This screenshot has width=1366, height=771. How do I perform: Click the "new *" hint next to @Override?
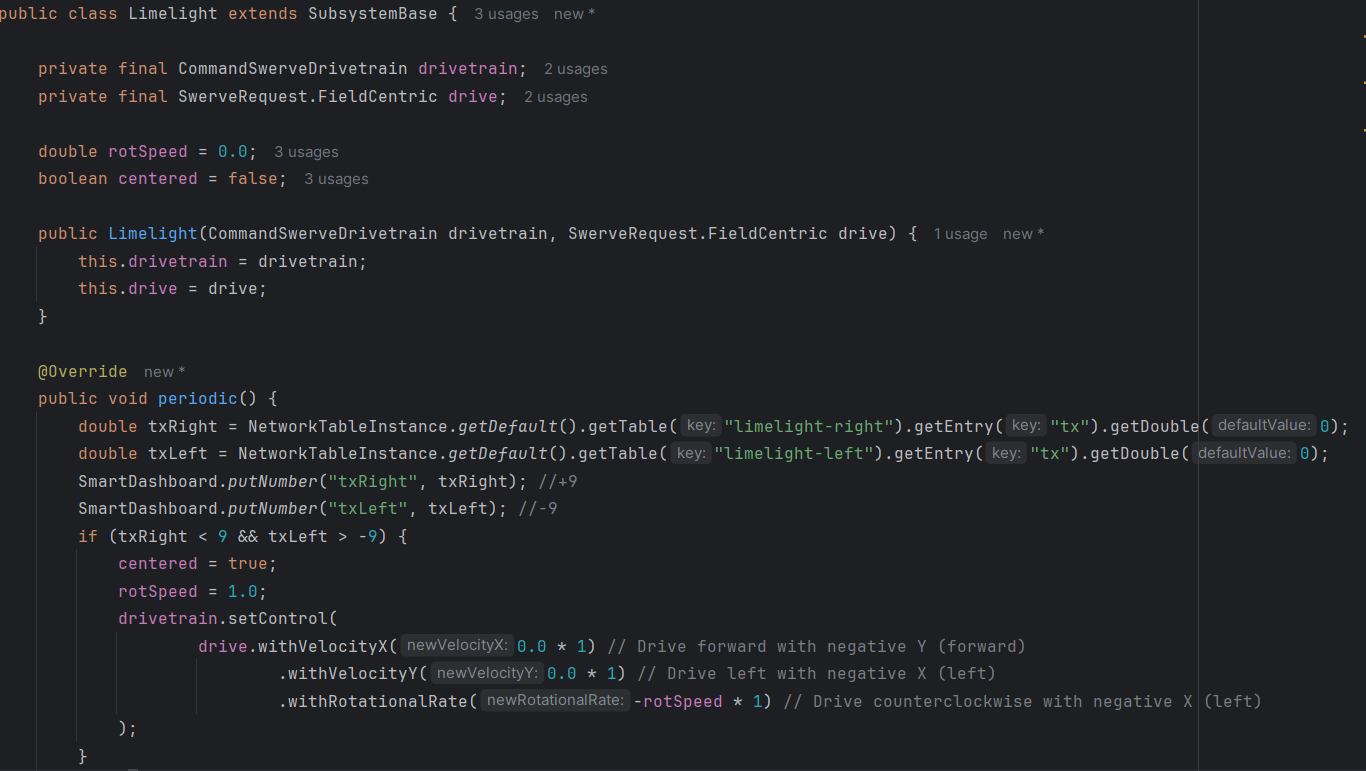click(165, 372)
